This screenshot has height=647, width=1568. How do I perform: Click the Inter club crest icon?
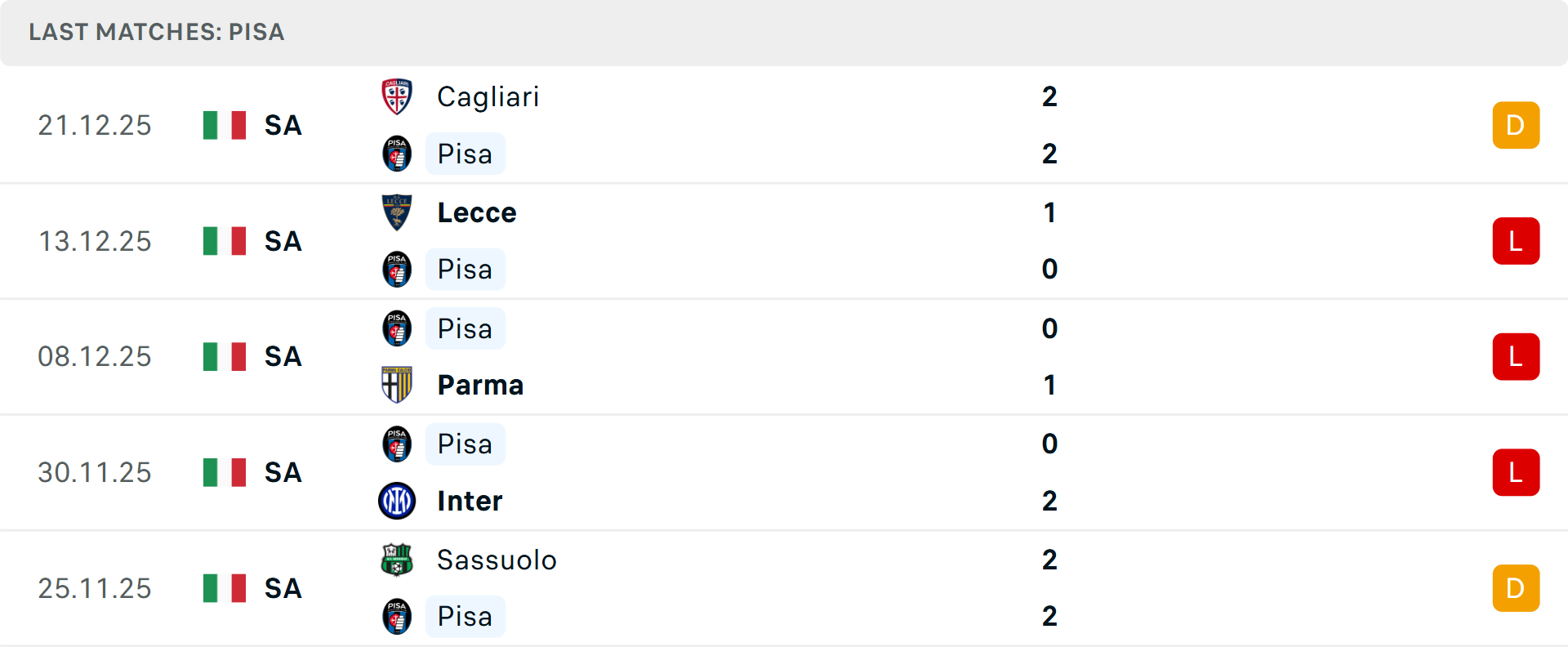397,501
